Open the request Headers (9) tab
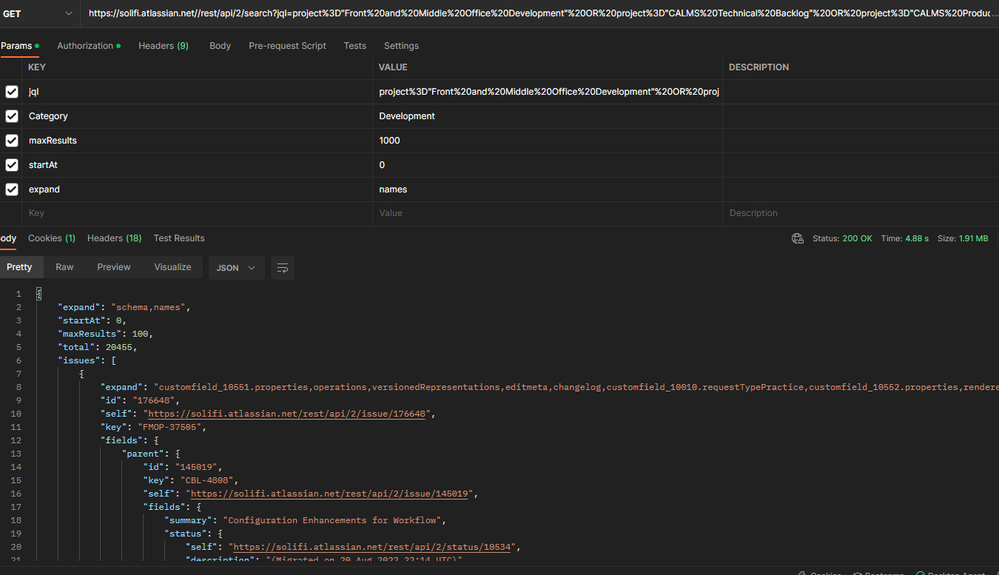The height and width of the screenshot is (575, 999). coord(163,46)
